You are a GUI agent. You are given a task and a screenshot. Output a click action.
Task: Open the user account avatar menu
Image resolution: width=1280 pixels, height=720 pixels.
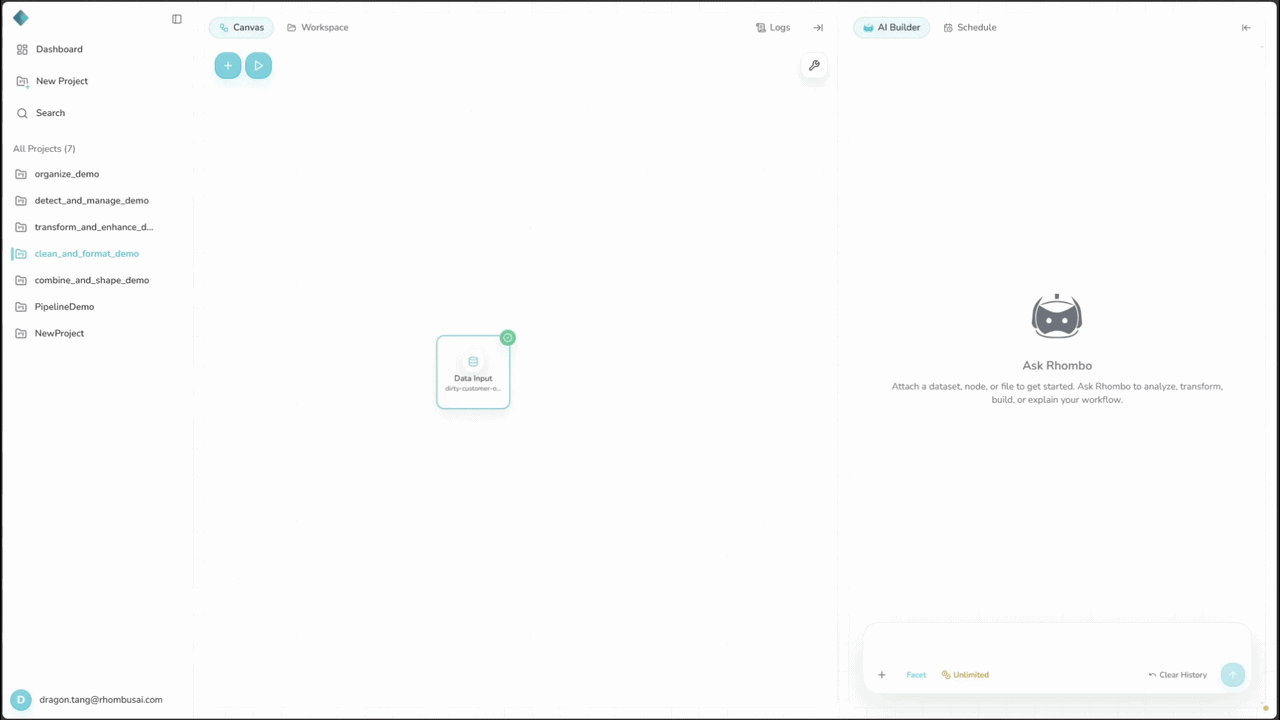[x=21, y=700]
